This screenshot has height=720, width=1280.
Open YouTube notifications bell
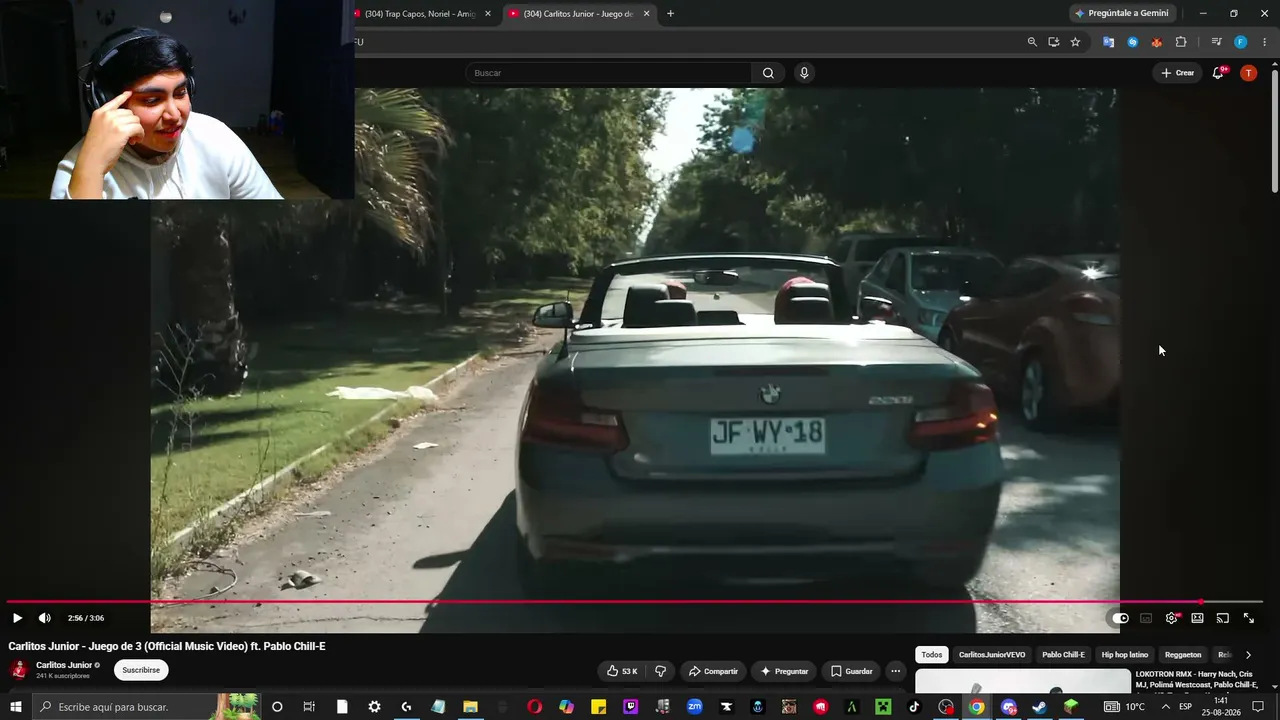1218,73
